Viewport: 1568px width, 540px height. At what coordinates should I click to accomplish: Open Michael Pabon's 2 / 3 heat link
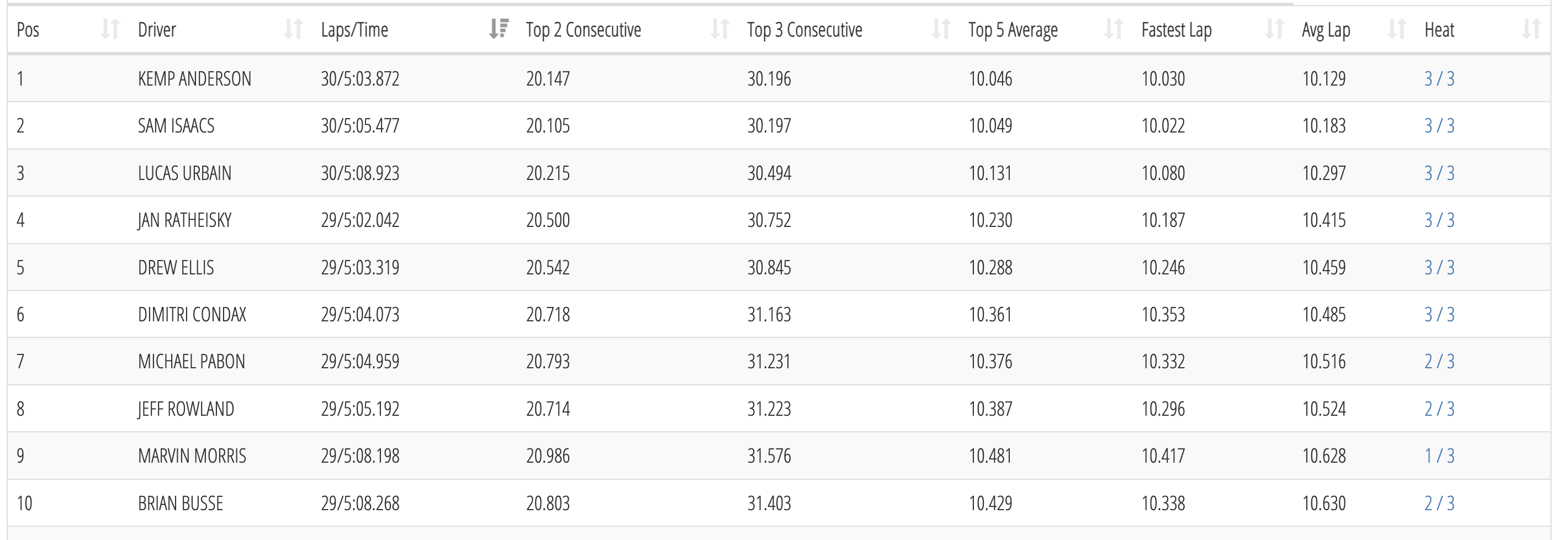1439,362
